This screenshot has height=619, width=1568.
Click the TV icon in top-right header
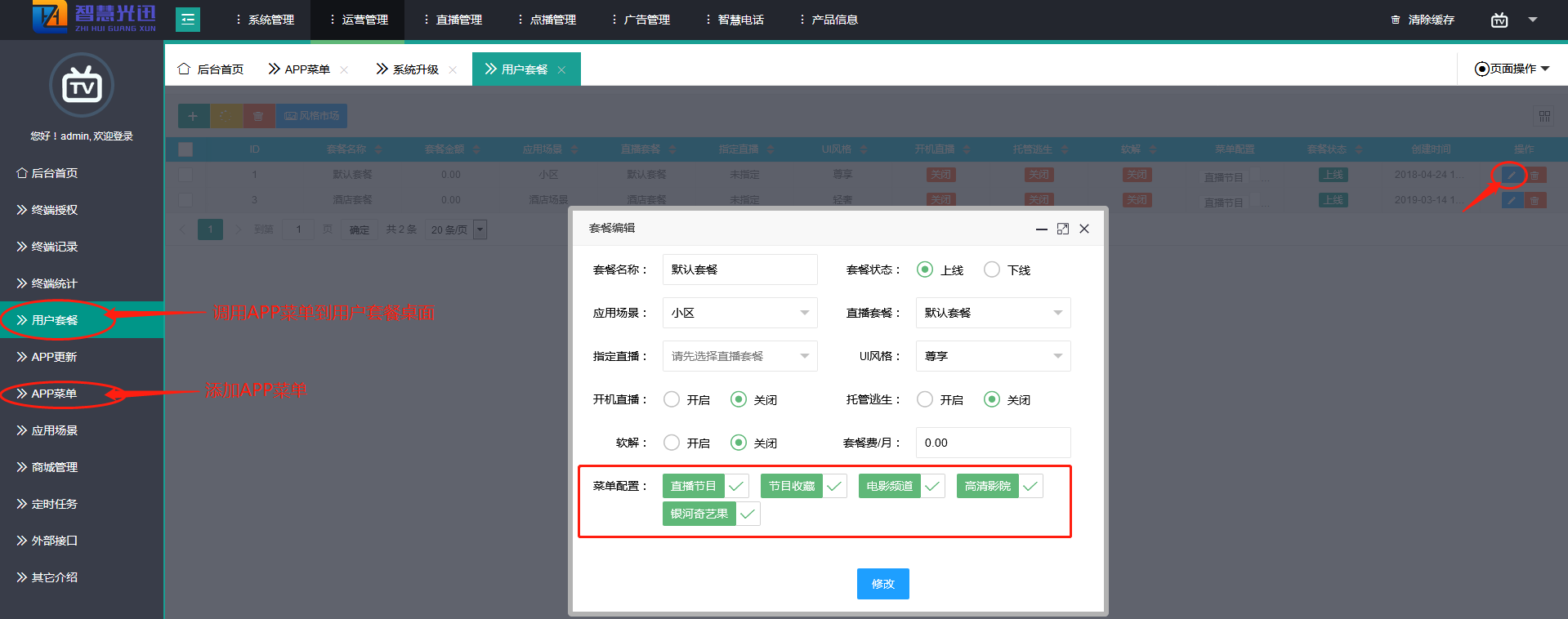[1499, 20]
